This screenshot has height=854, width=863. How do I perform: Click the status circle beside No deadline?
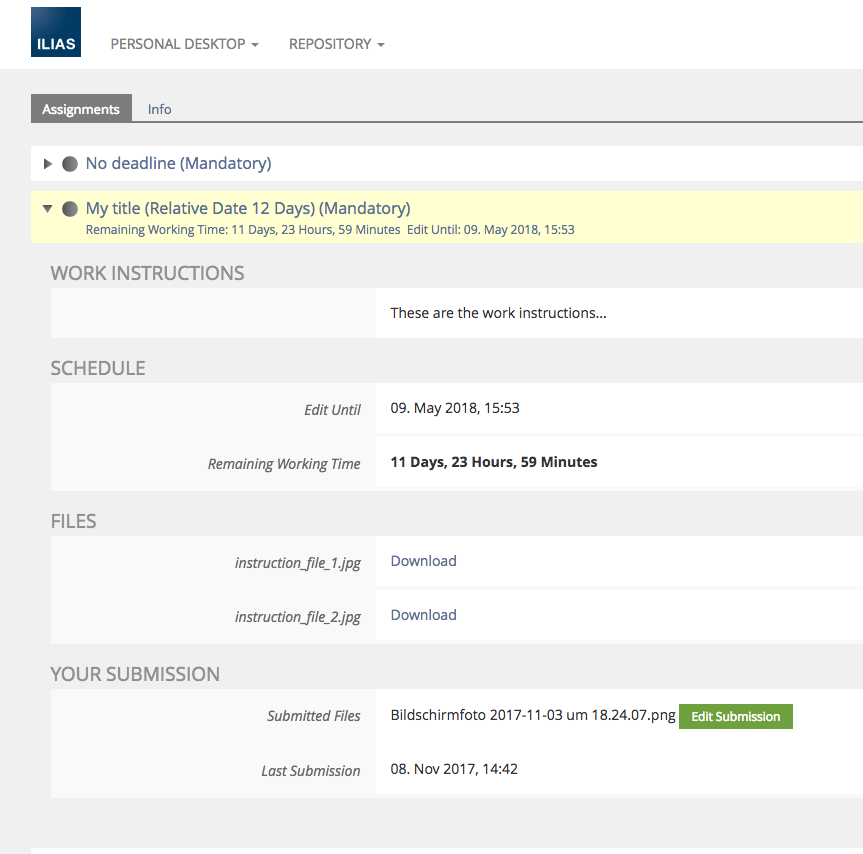click(70, 164)
